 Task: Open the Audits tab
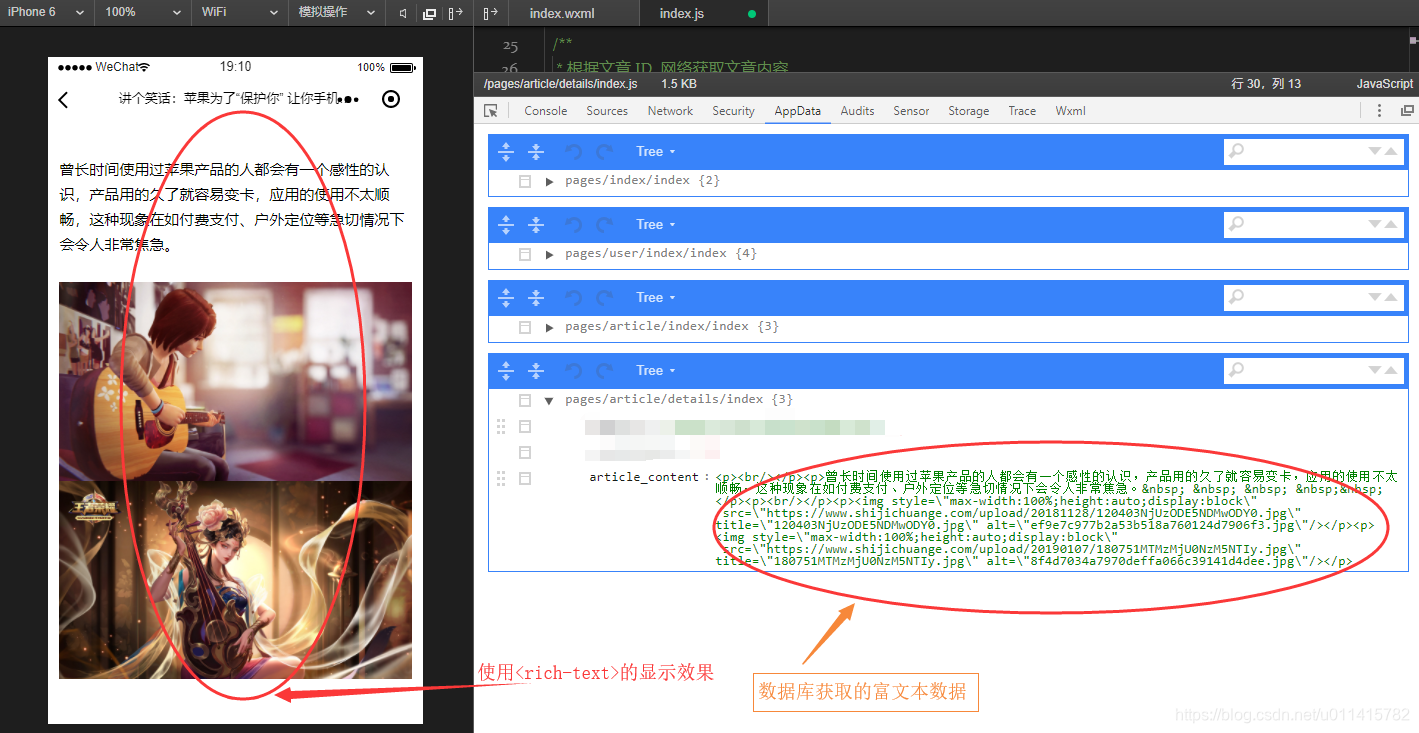click(x=857, y=111)
